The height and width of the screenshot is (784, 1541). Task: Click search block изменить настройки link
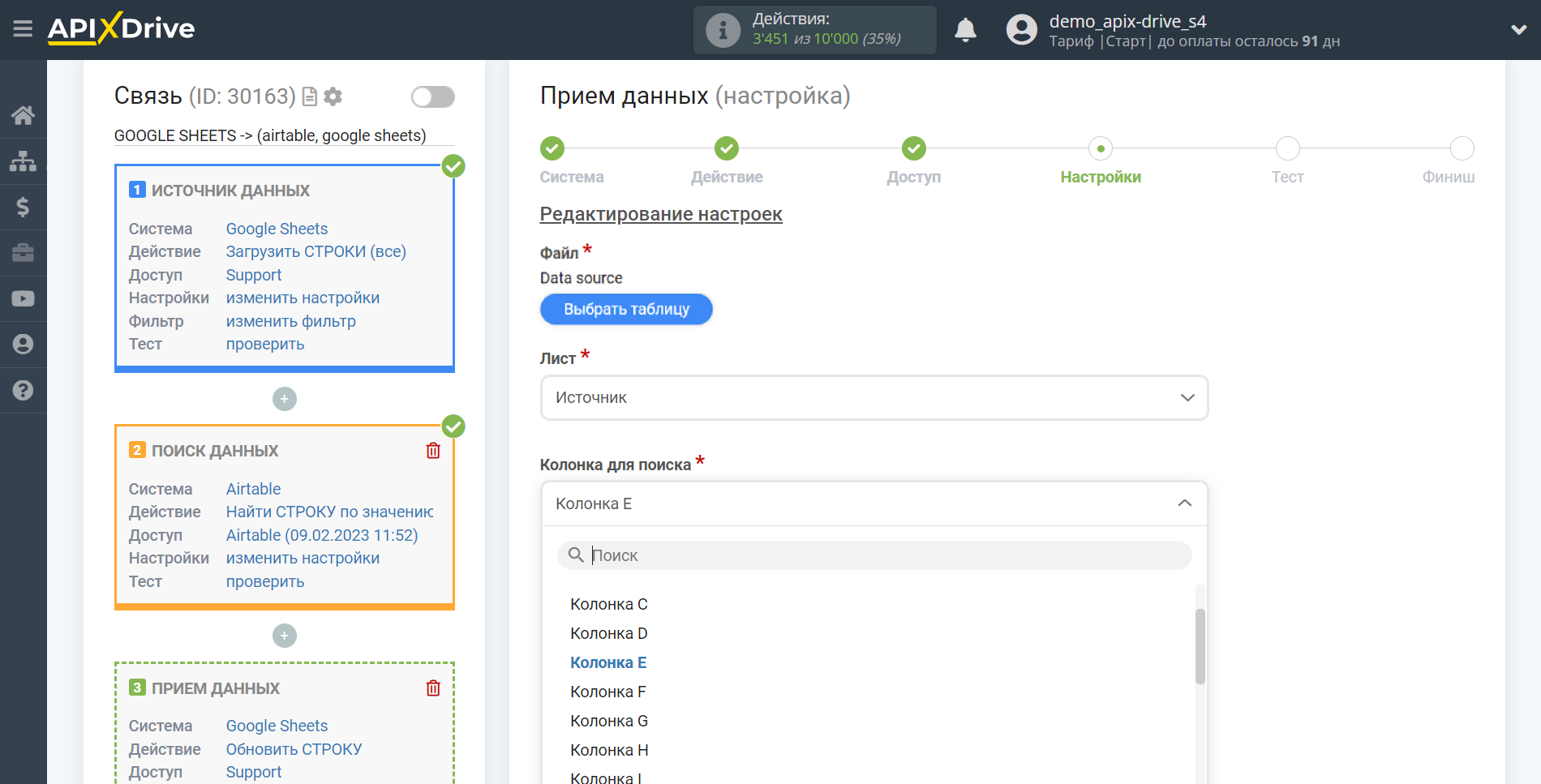[303, 558]
